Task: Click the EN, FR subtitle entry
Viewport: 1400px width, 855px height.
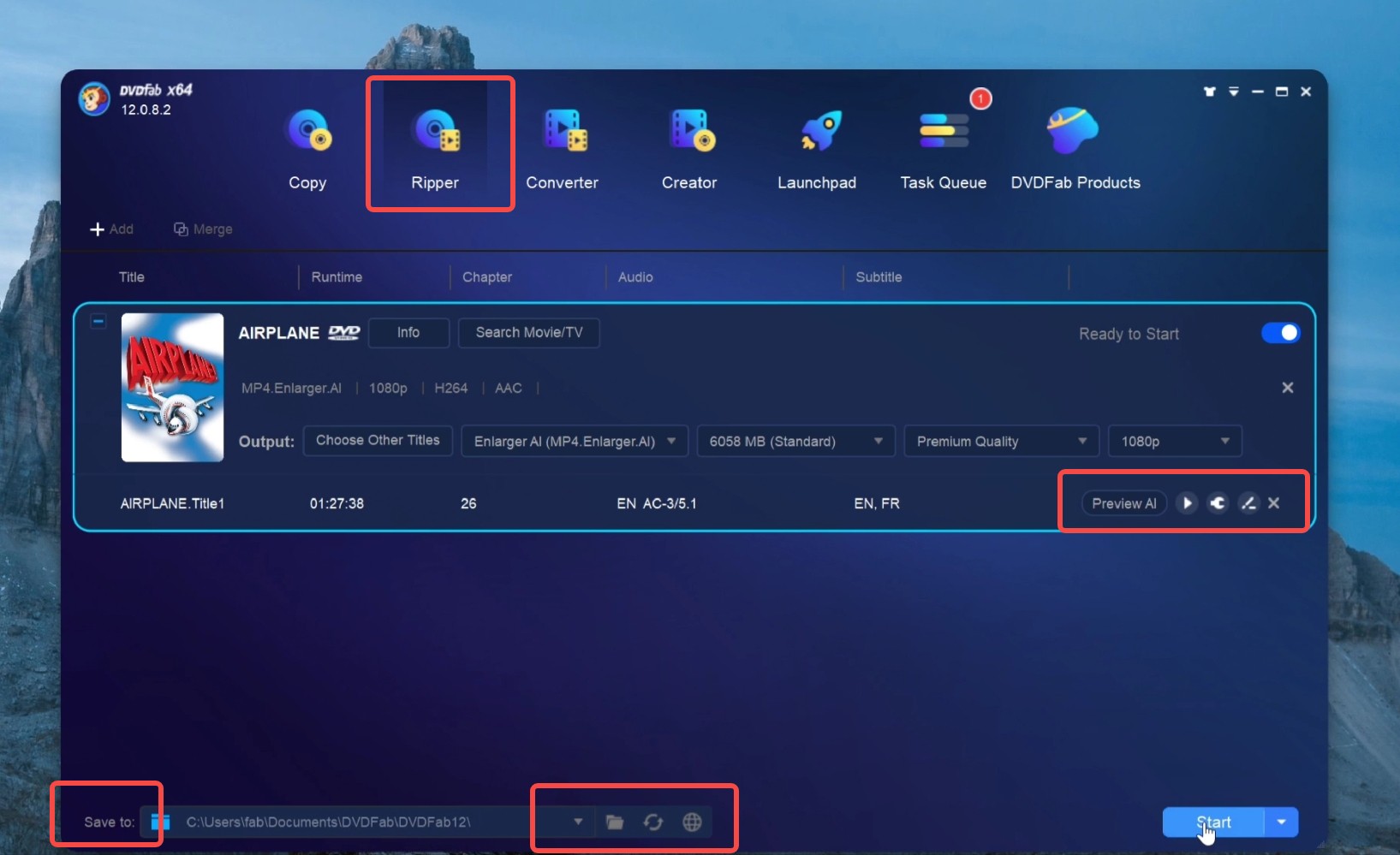Action: pos(877,503)
